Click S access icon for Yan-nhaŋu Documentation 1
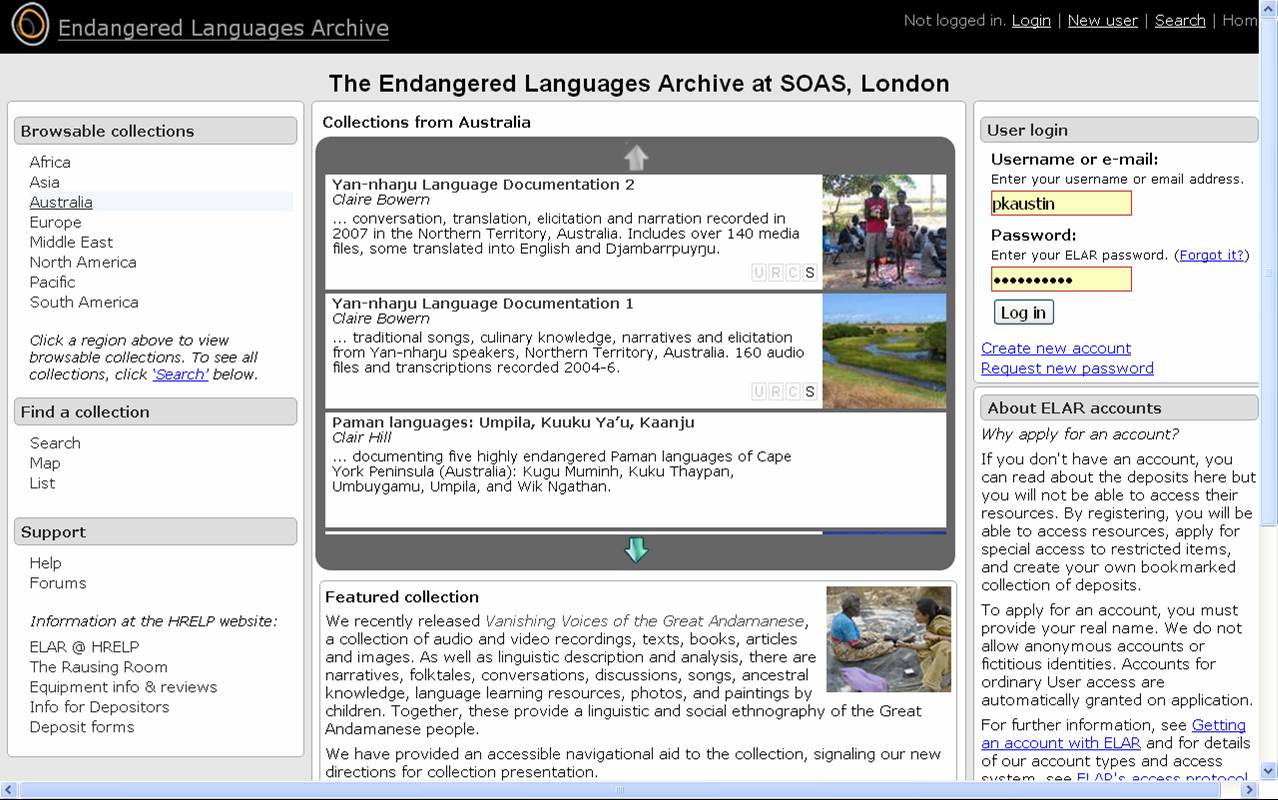The image size is (1278, 800). [x=810, y=392]
